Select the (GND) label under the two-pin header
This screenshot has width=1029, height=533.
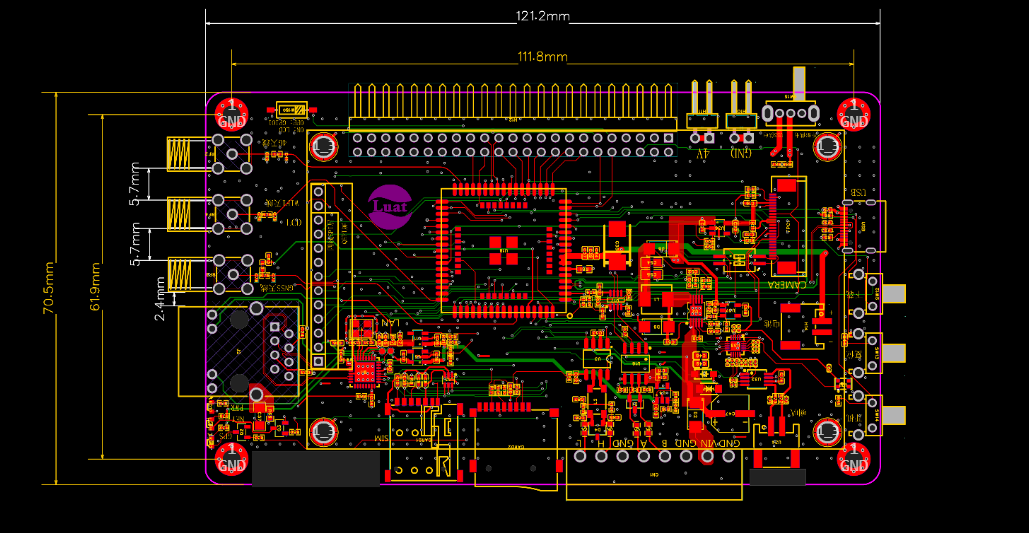point(741,153)
